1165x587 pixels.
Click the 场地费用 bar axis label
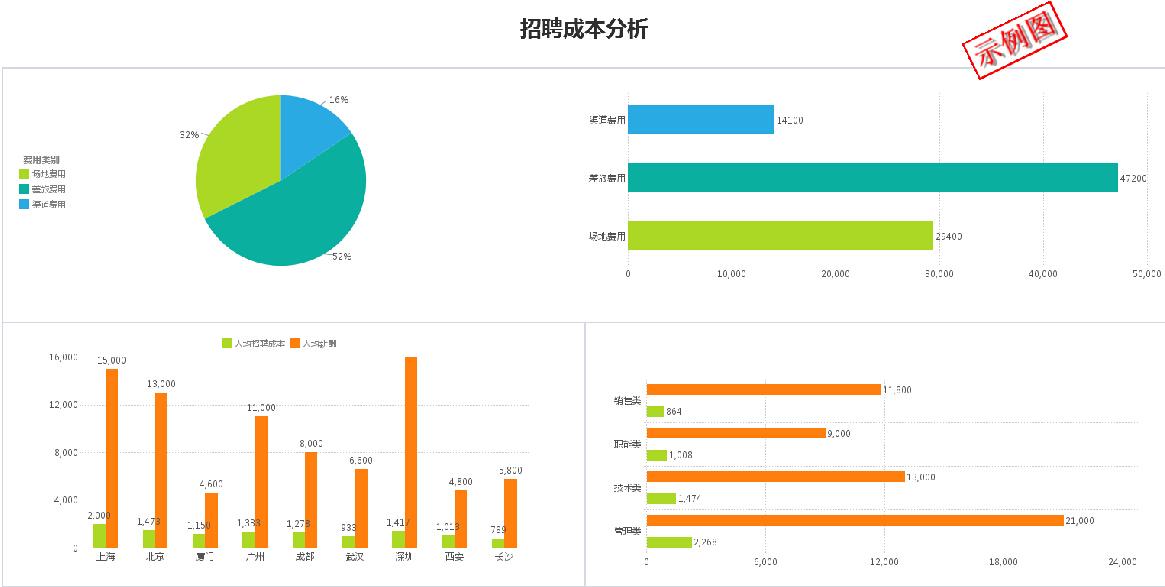607,236
